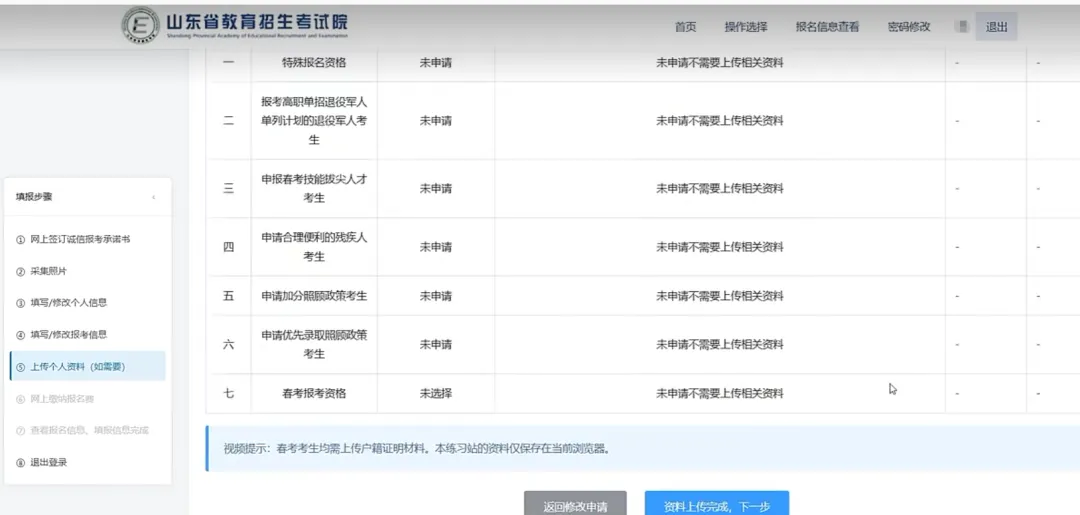Image resolution: width=1080 pixels, height=515 pixels.
Task: Select step 网上缴纳报名费
Action: 54,399
